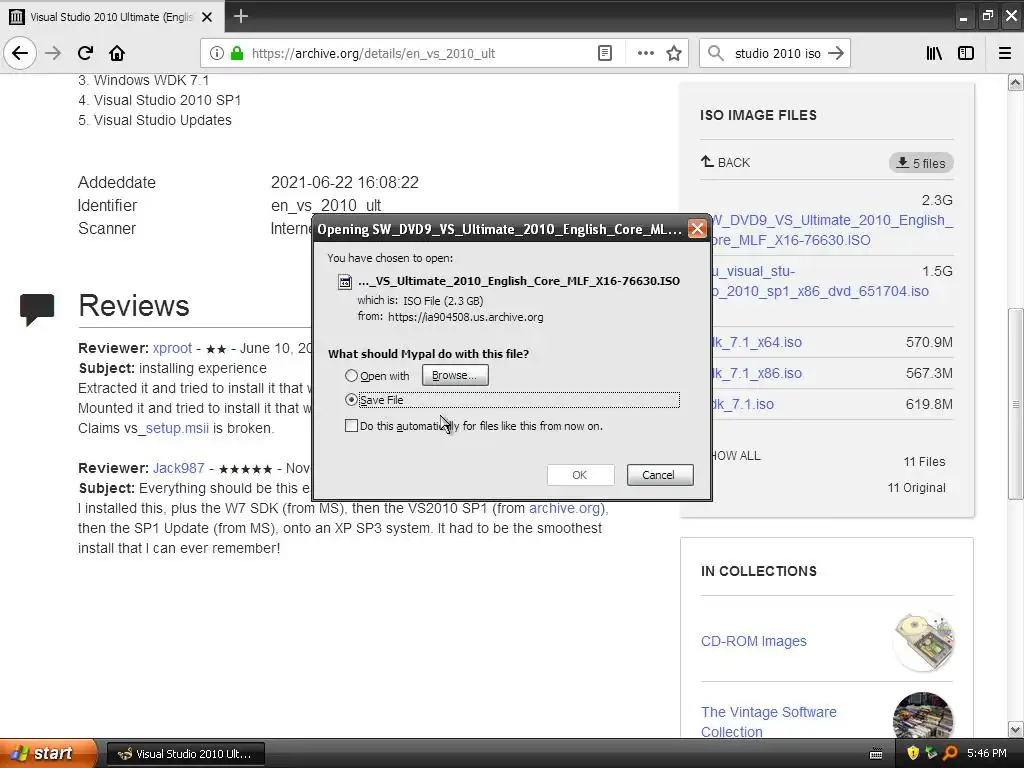Screen dimensions: 1024x768
Task: Click the archive icon on the browser tab
Action: coord(16,17)
